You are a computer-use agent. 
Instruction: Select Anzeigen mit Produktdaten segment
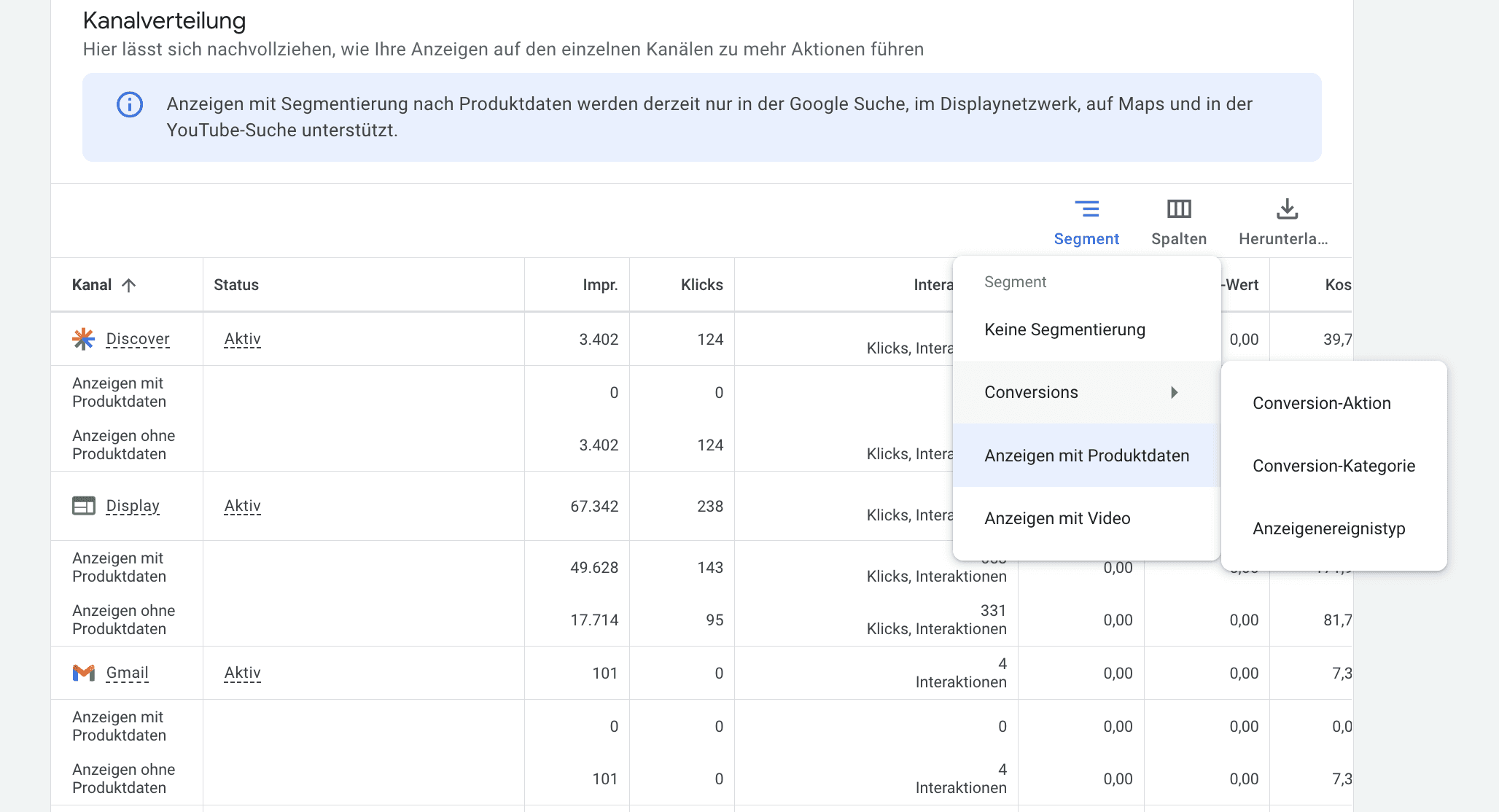(1086, 455)
